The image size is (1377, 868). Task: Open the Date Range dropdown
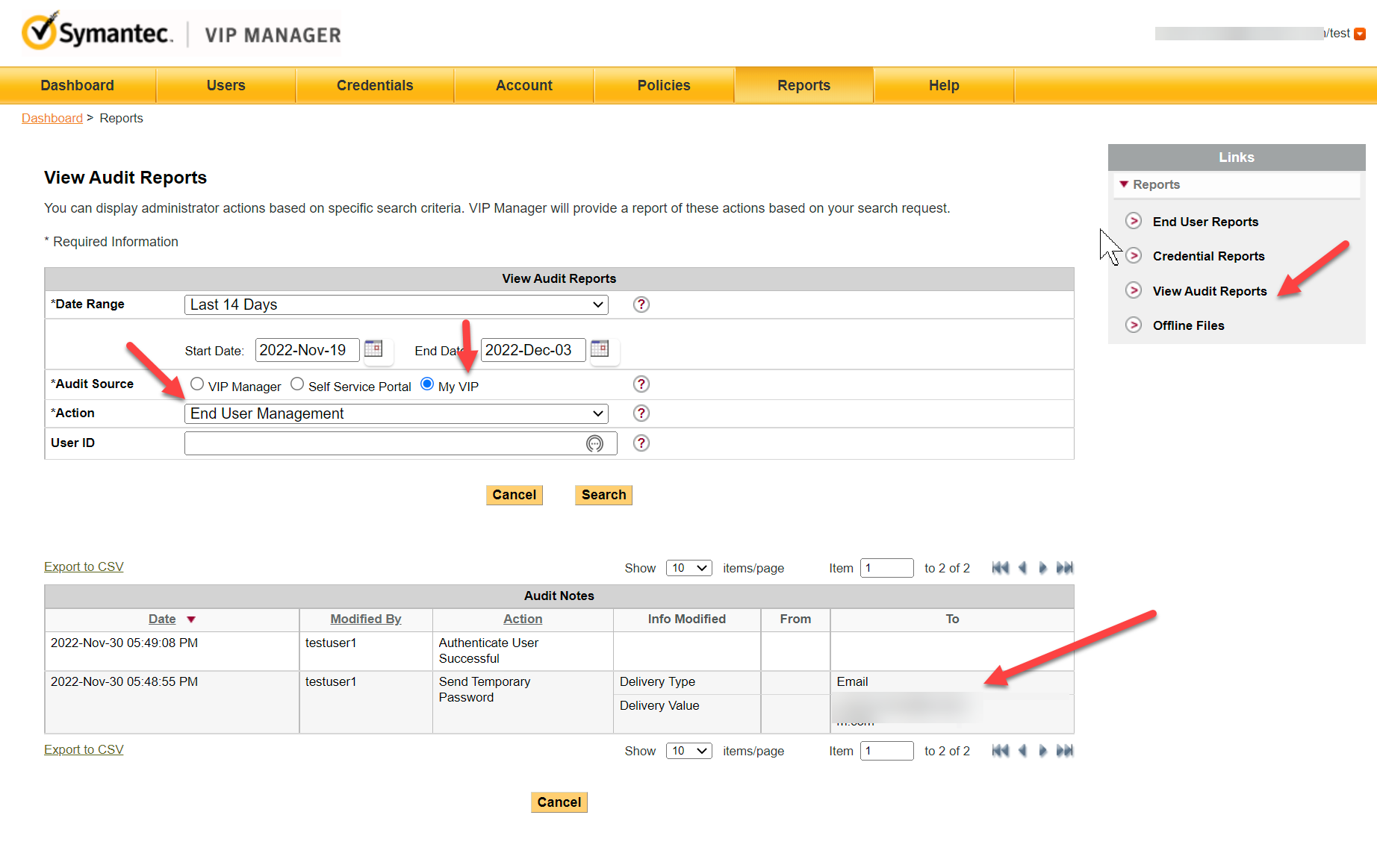[x=396, y=305]
